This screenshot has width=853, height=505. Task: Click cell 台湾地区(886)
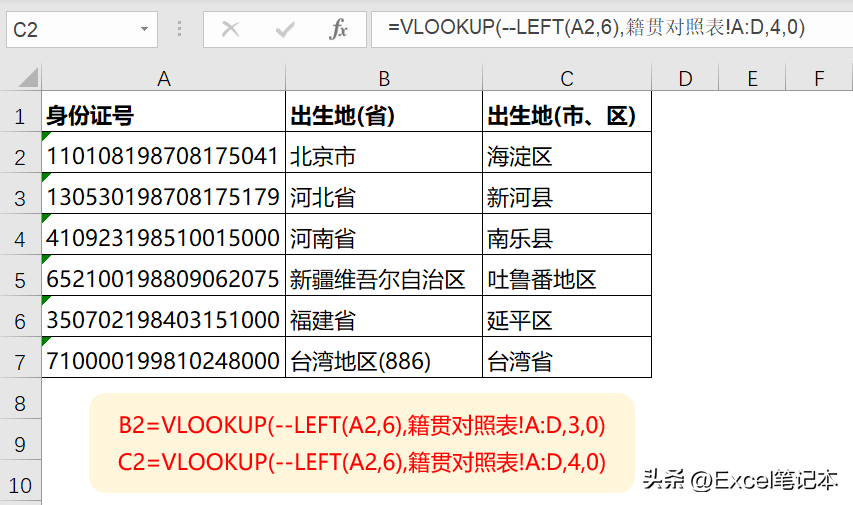point(384,357)
